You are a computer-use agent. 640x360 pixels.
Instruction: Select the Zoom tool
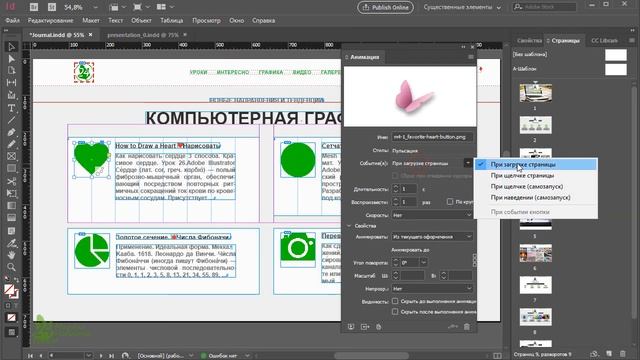[11, 267]
